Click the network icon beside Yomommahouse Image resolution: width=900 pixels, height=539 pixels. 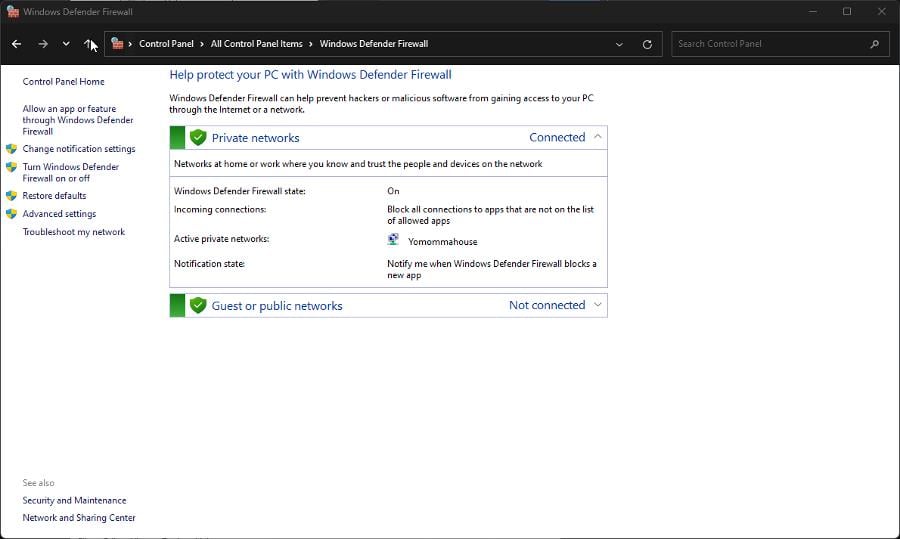click(393, 240)
